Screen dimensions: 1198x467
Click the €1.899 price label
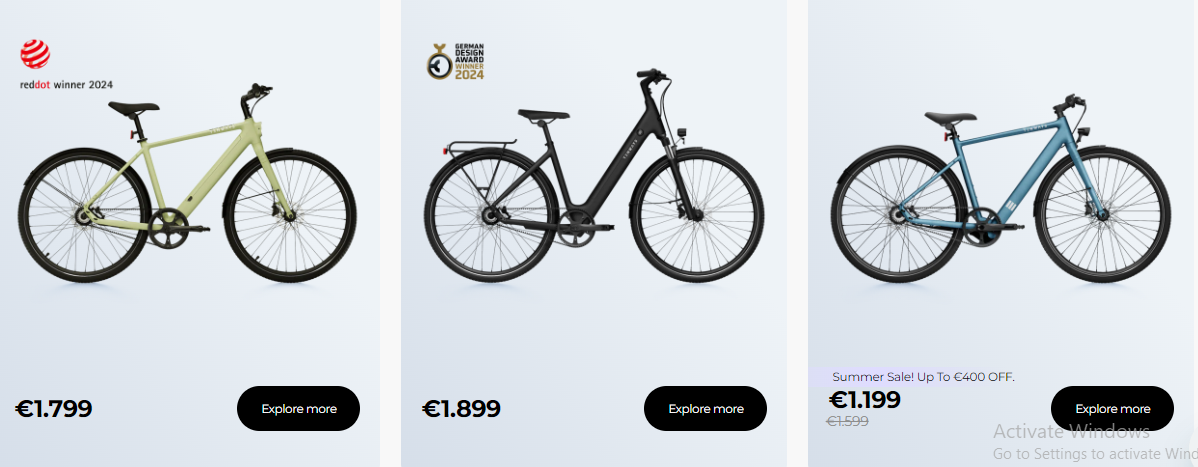[461, 408]
